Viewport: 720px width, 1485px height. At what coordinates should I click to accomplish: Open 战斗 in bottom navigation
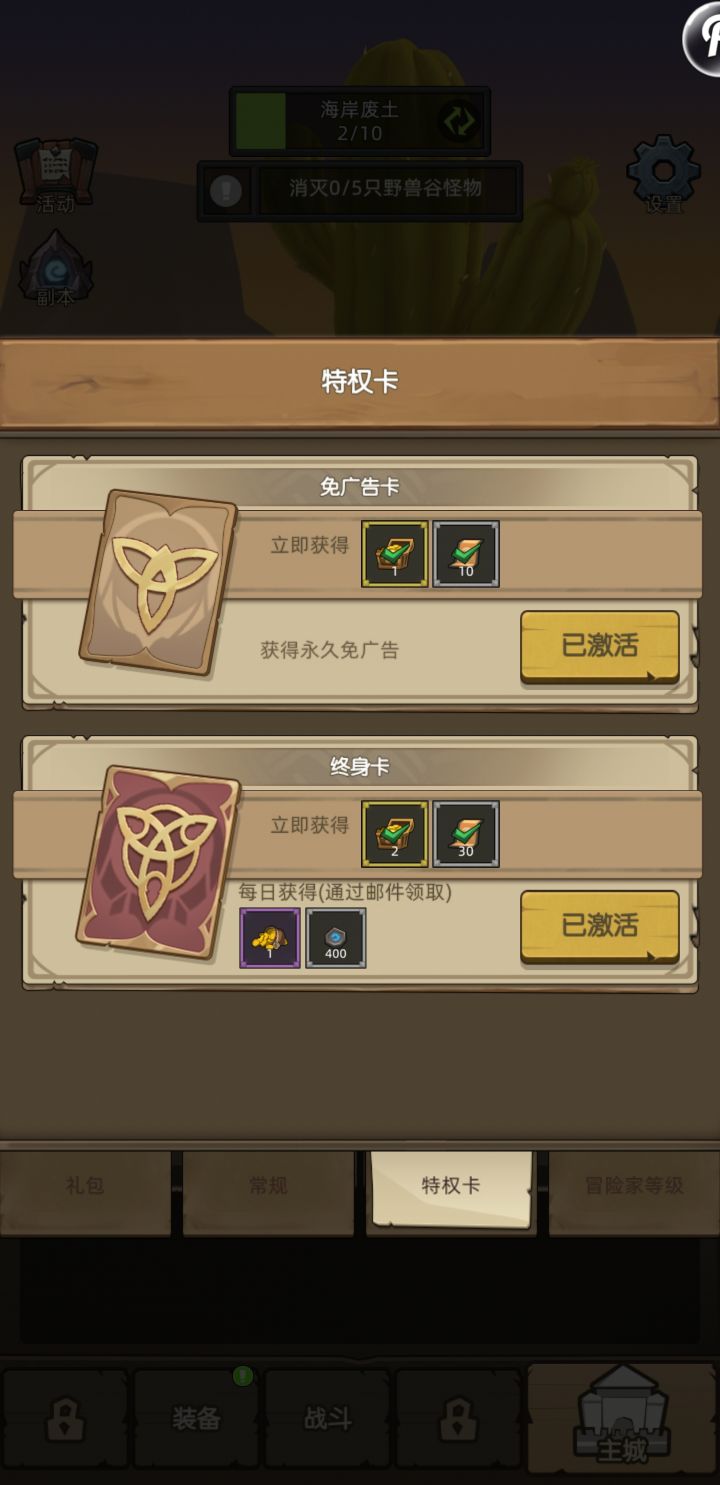(x=327, y=1418)
